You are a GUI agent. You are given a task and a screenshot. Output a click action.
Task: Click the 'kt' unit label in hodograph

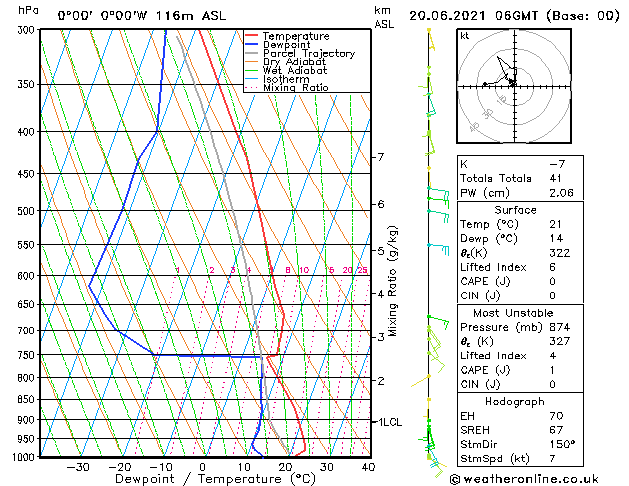tap(465, 36)
